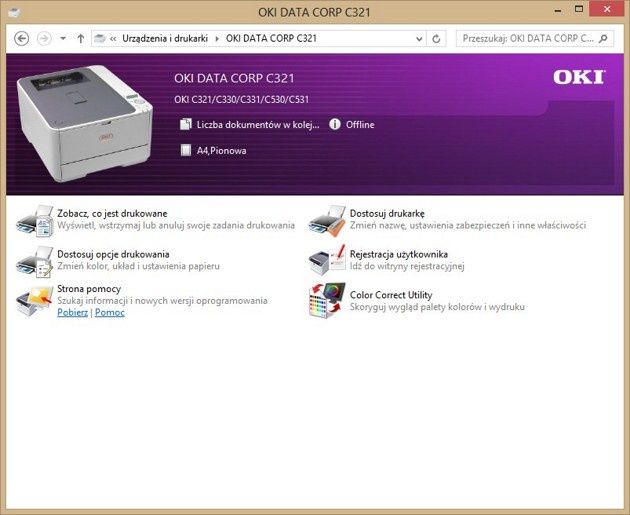The height and width of the screenshot is (515, 630).
Task: Open recent locations dropdown arrow
Action: point(63,39)
